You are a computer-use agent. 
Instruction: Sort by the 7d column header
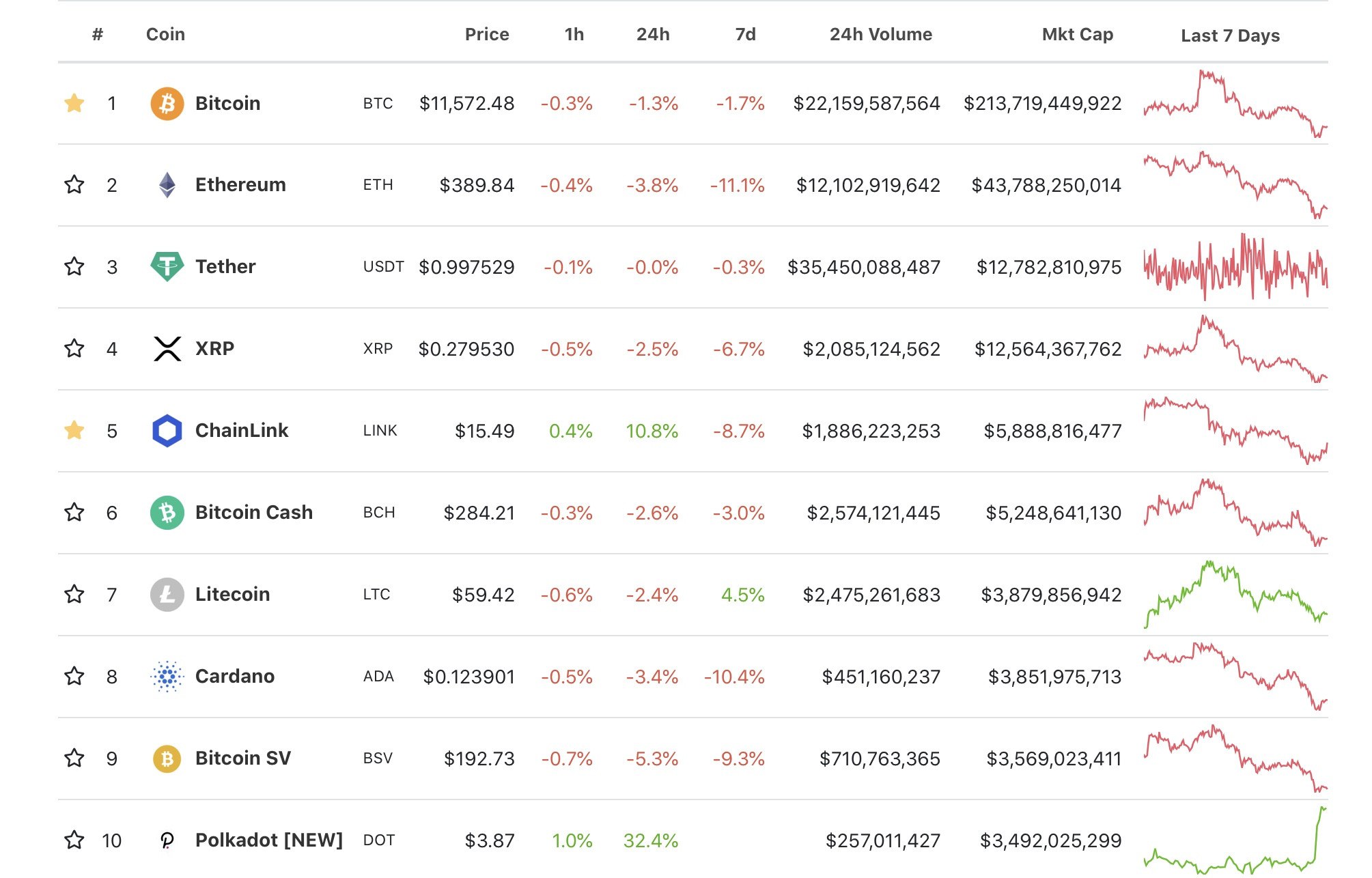tap(746, 34)
